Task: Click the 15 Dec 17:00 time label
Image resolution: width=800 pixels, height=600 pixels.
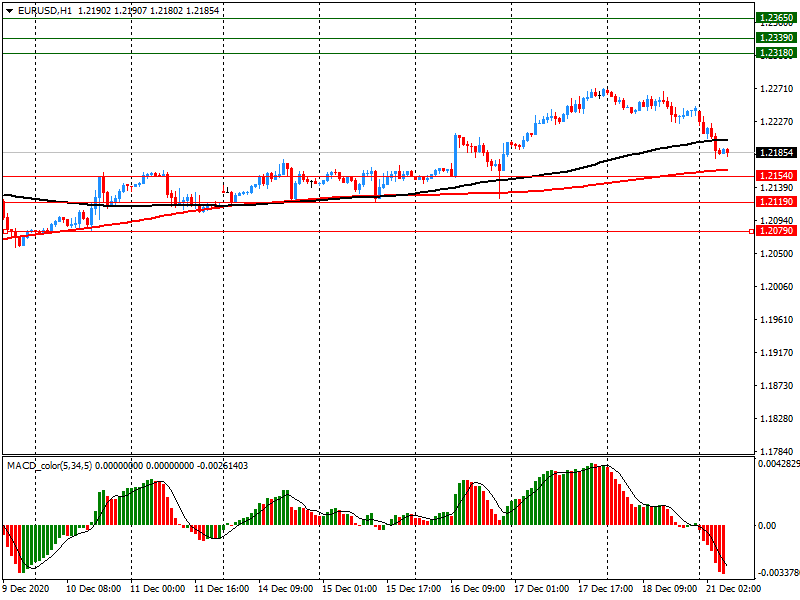Action: 413,589
